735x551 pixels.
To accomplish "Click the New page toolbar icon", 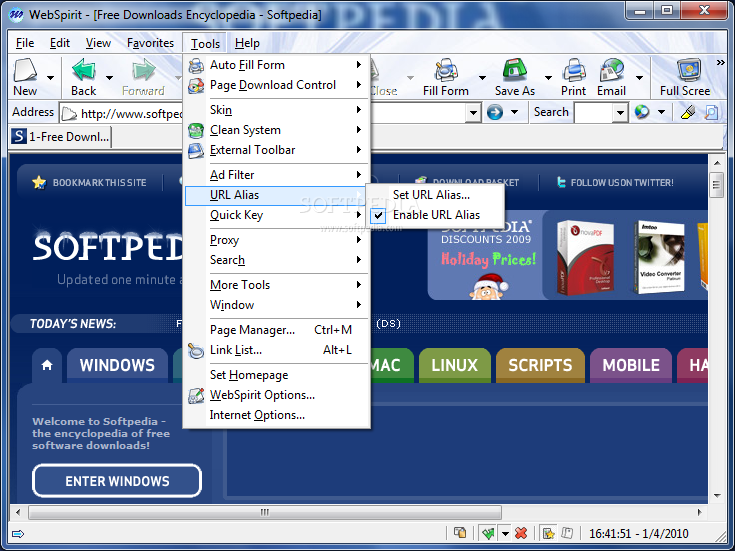I will tap(25, 70).
